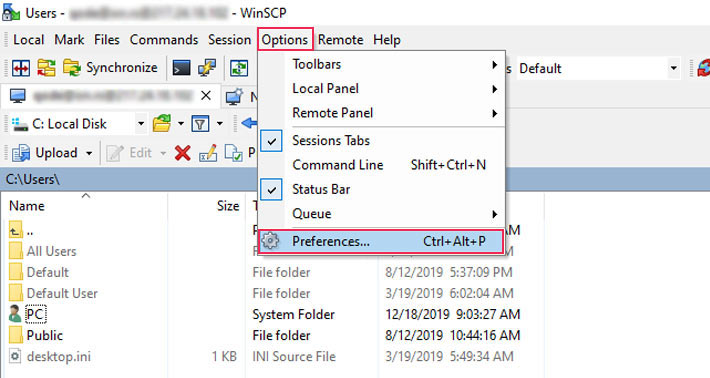Click the Synchronize button
Image resolution: width=710 pixels, height=378 pixels.
110,68
